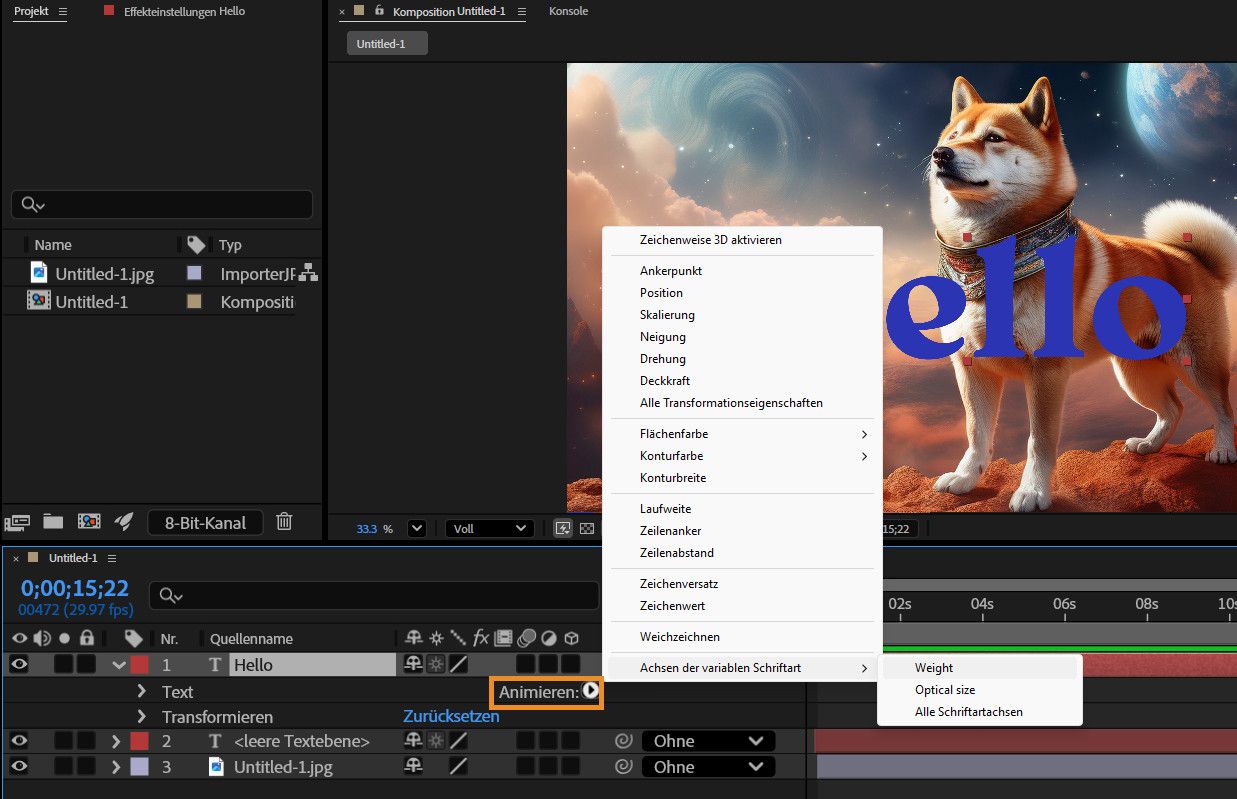
Task: Expand layer 3 Untitled-1.jpg in timeline
Action: click(116, 767)
